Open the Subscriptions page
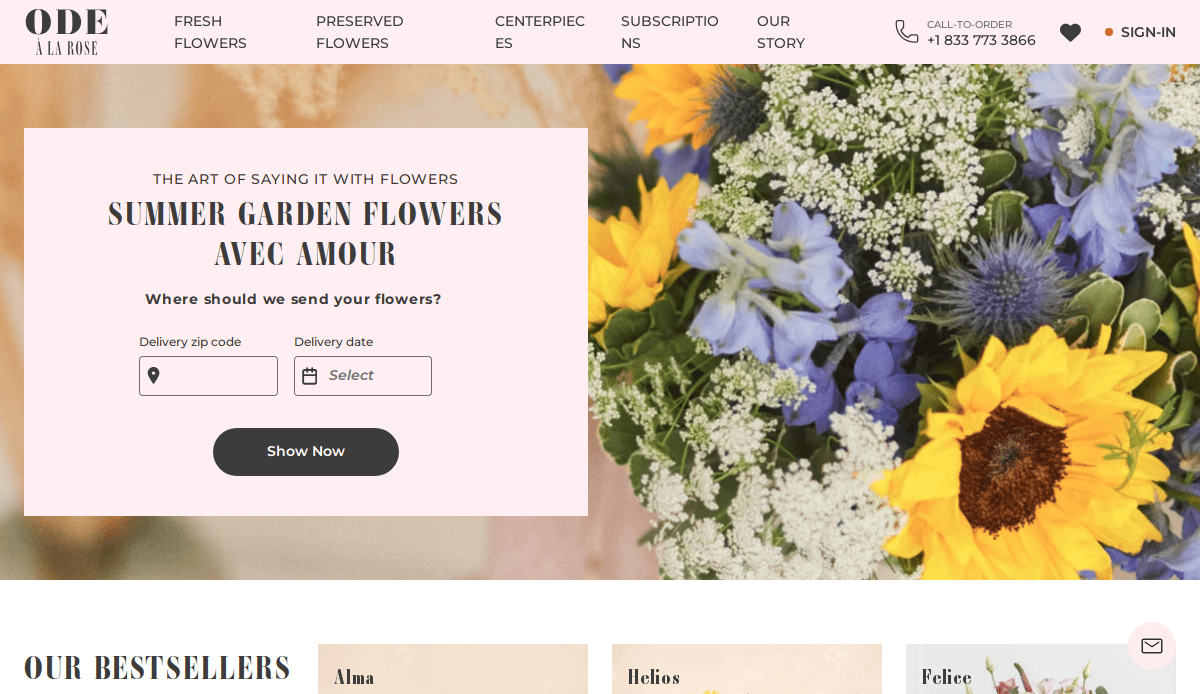This screenshot has height=694, width=1200. coord(669,32)
